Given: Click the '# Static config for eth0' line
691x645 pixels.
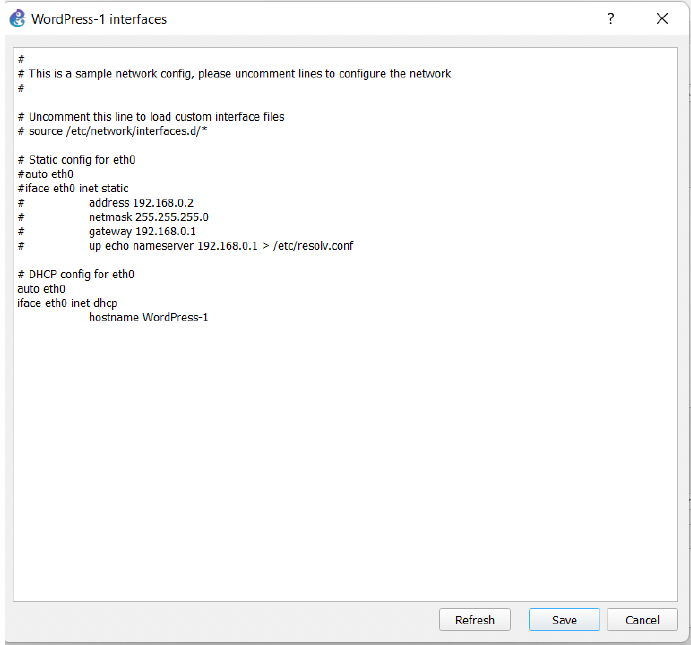Looking at the screenshot, I should tap(76, 160).
